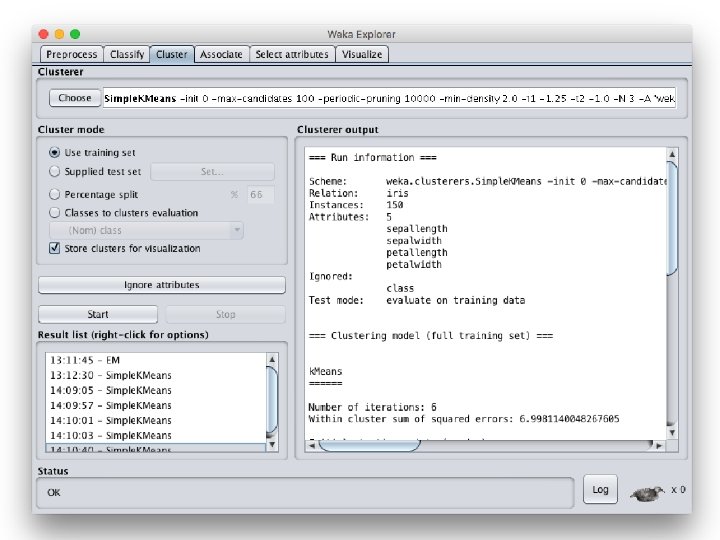
Task: Click the red close window button
Action: (x=44, y=34)
